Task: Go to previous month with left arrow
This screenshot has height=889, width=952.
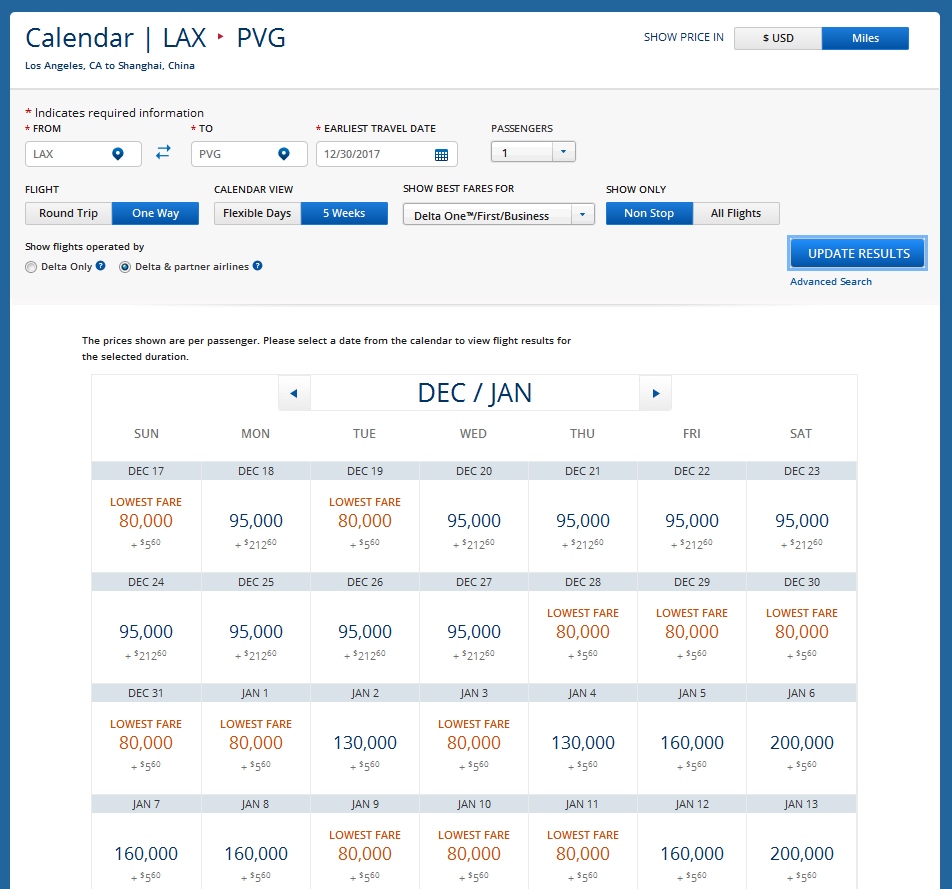Action: click(294, 393)
